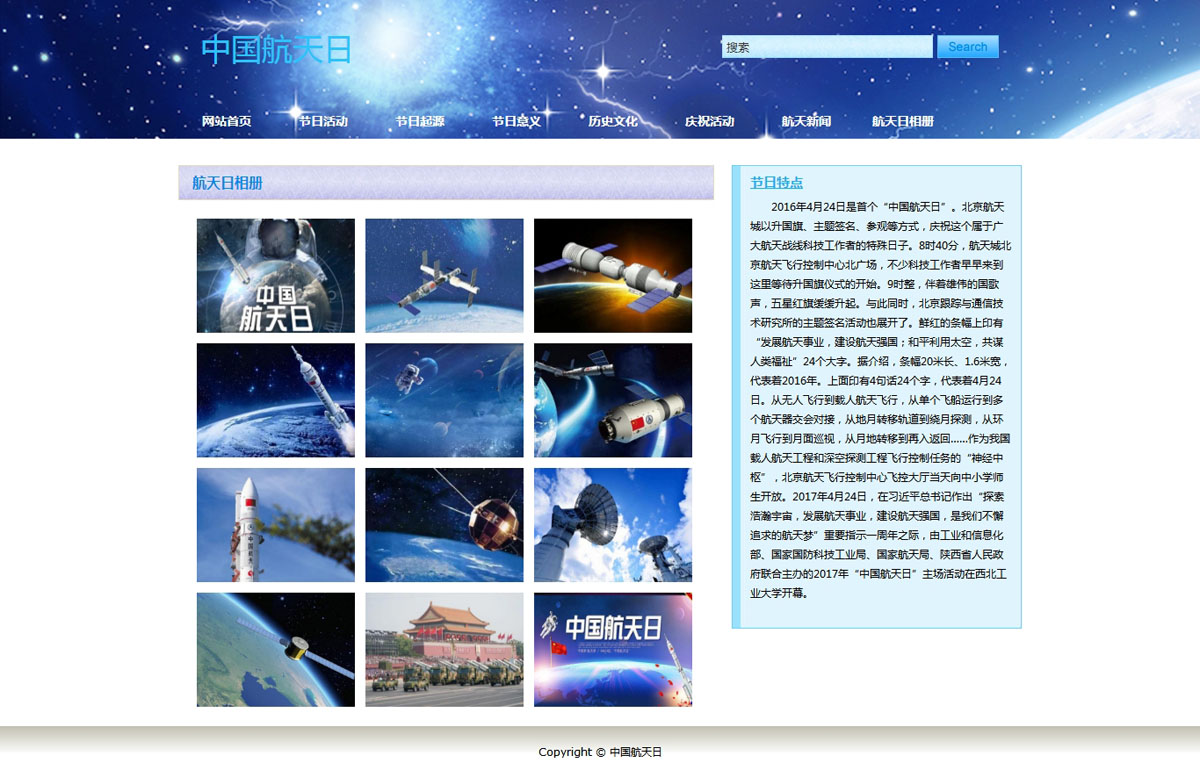Screen dimensions: 1200x770
Task: Open the astronaut 中国航天日 poster thumbnail
Action: [276, 276]
